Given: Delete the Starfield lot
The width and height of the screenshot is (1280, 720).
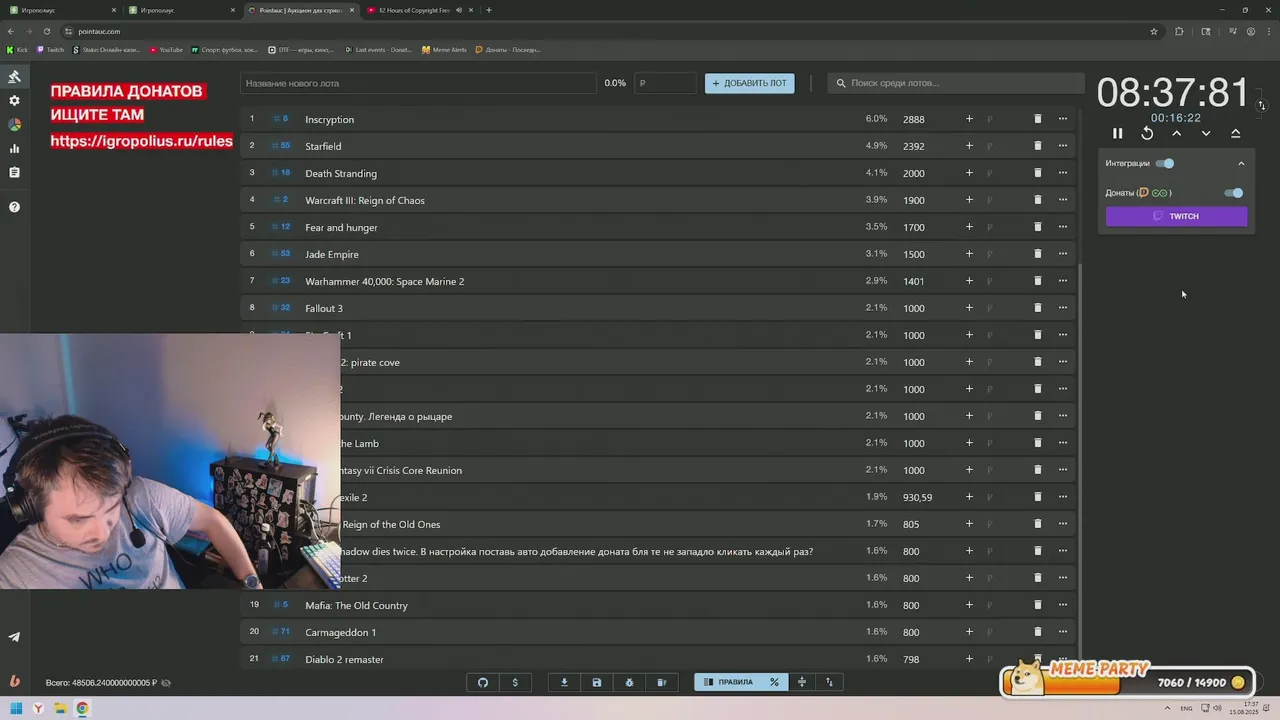Looking at the screenshot, I should coord(1037,146).
